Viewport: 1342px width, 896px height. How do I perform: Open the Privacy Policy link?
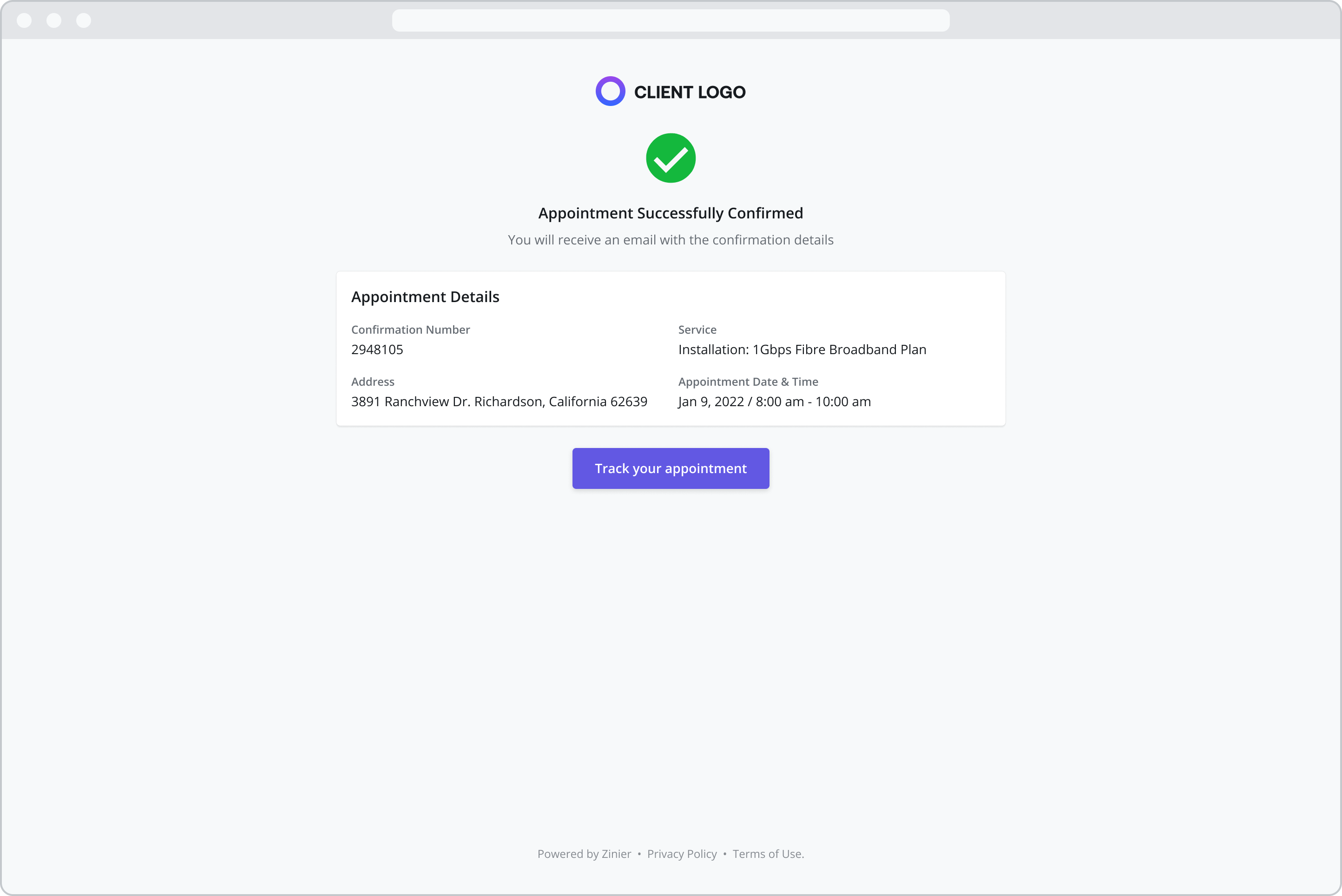[x=682, y=854]
